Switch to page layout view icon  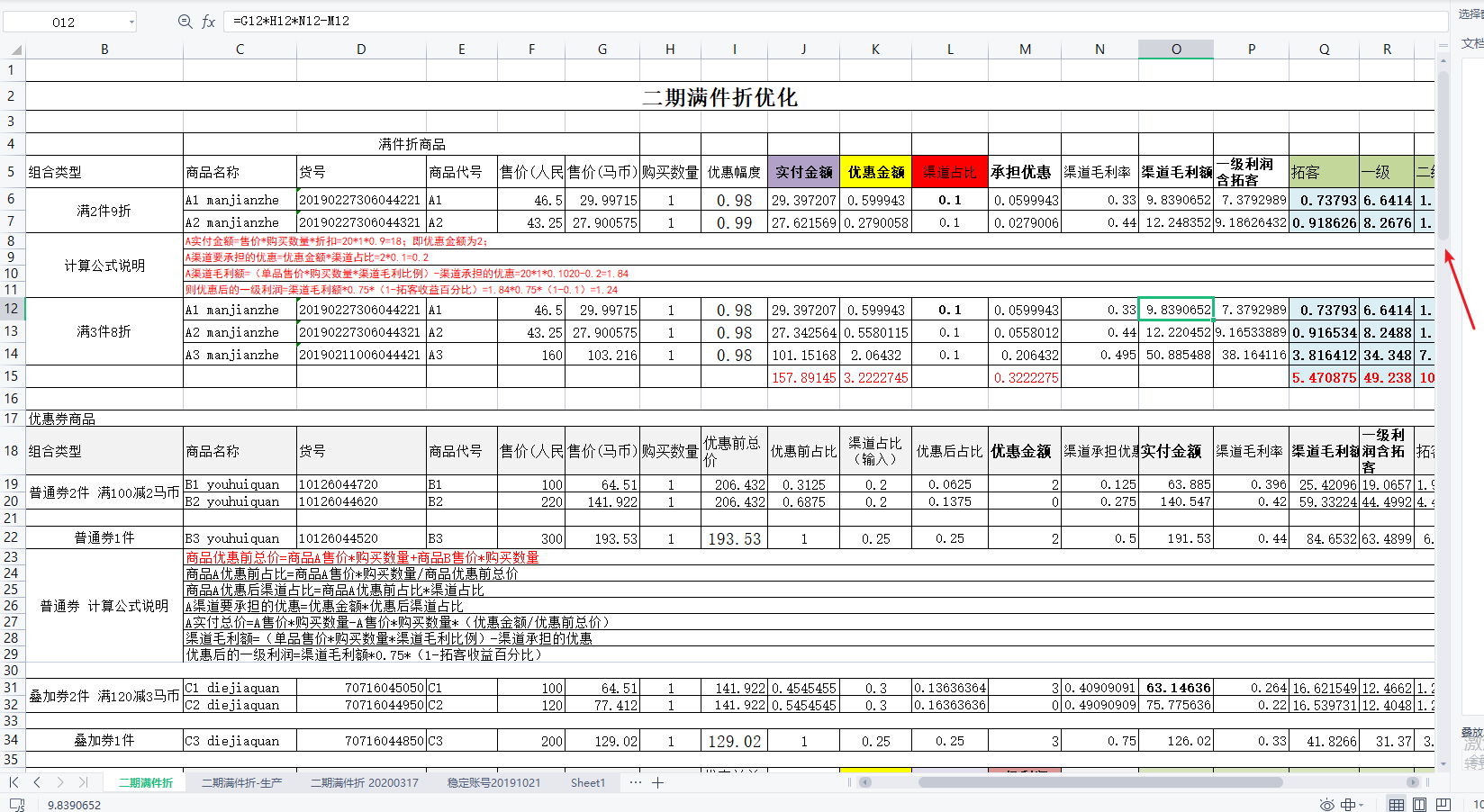1420,804
